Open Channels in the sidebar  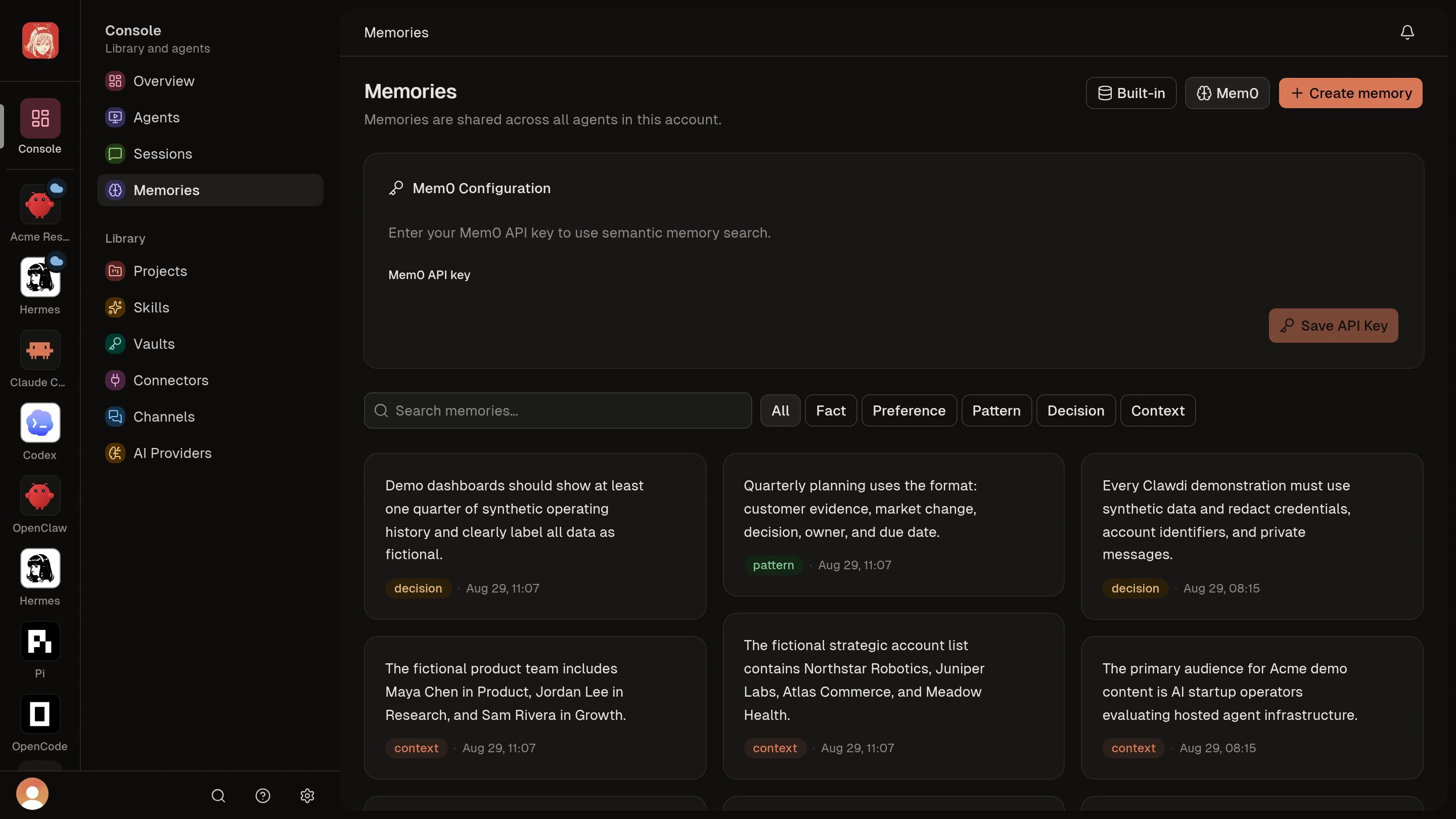coord(210,417)
